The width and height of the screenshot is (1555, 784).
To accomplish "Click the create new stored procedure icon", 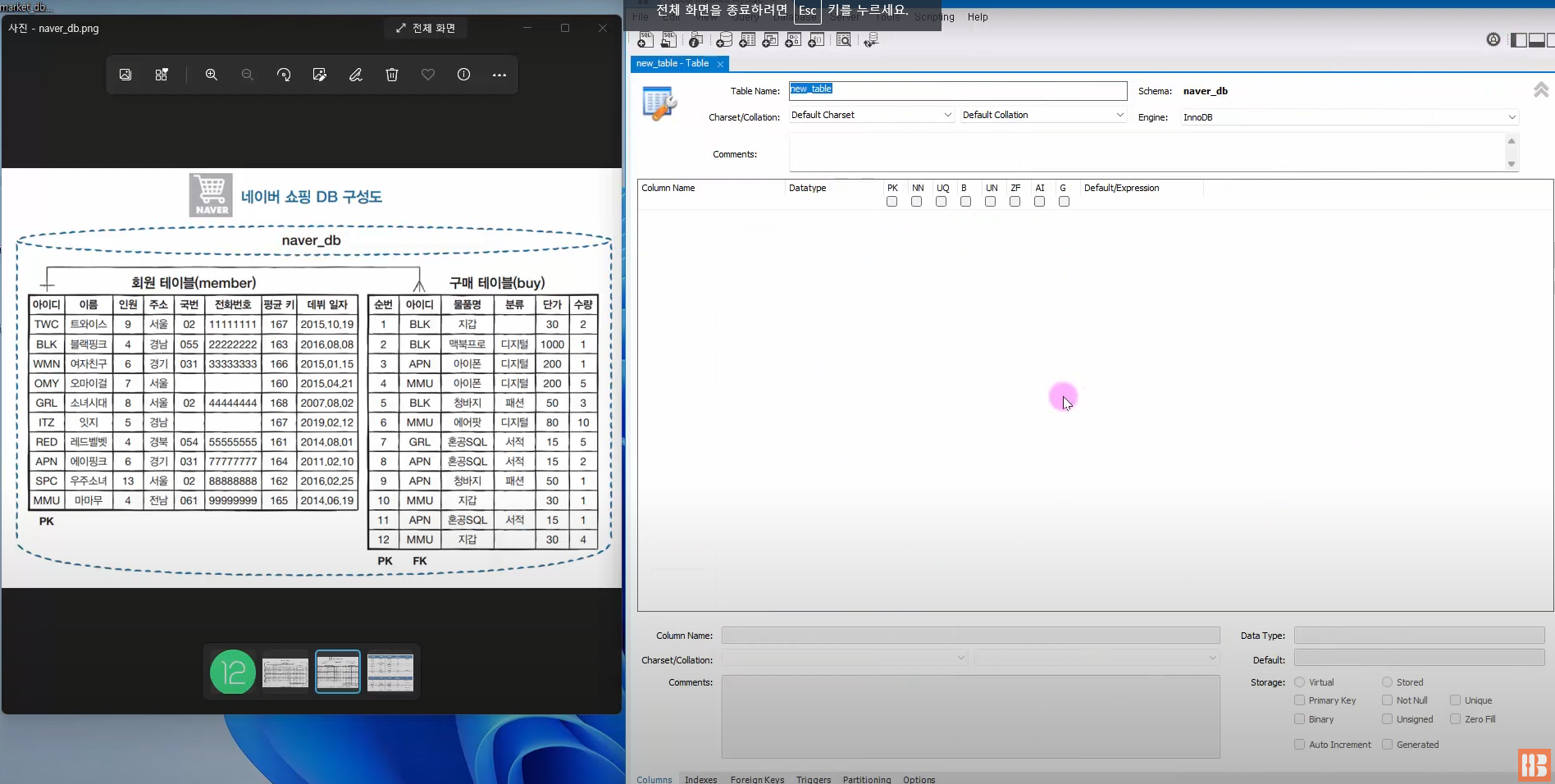I will (793, 39).
